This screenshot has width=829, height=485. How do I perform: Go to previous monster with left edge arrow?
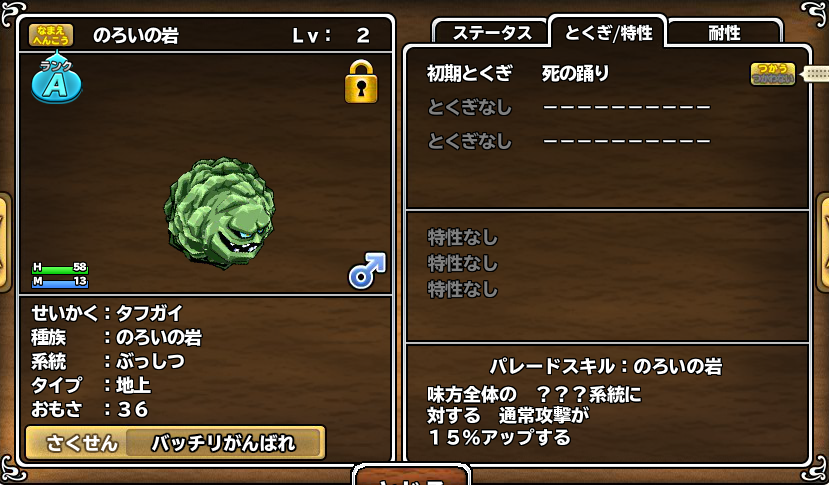pos(4,242)
